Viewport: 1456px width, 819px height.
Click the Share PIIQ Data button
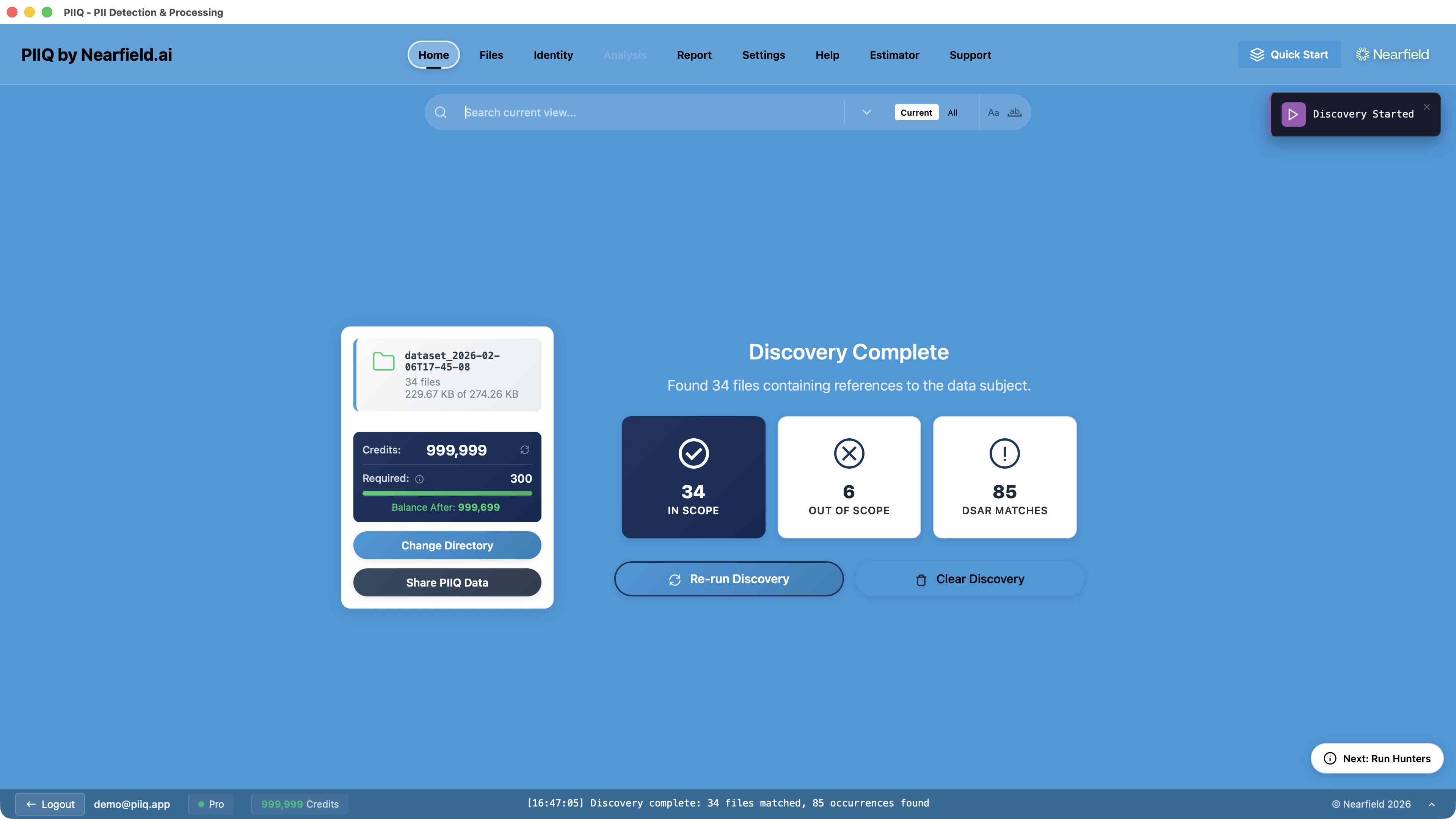pos(447,582)
